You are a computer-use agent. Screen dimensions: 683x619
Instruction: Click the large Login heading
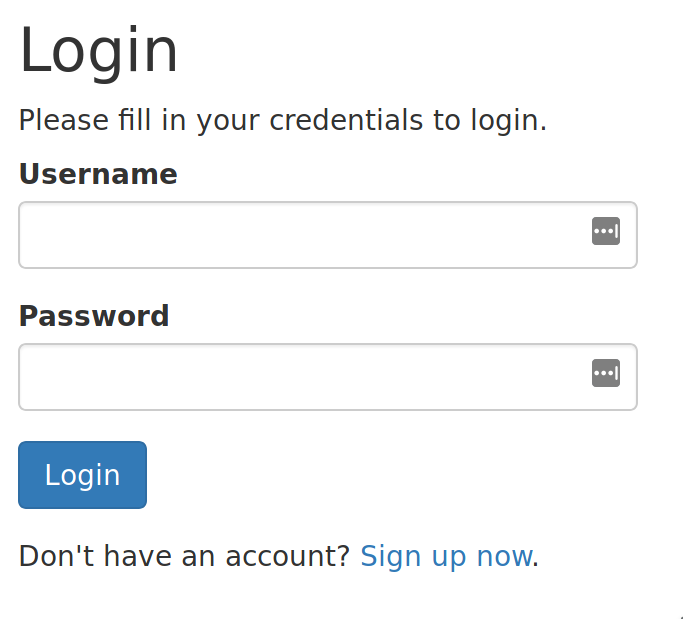pyautogui.click(x=98, y=51)
